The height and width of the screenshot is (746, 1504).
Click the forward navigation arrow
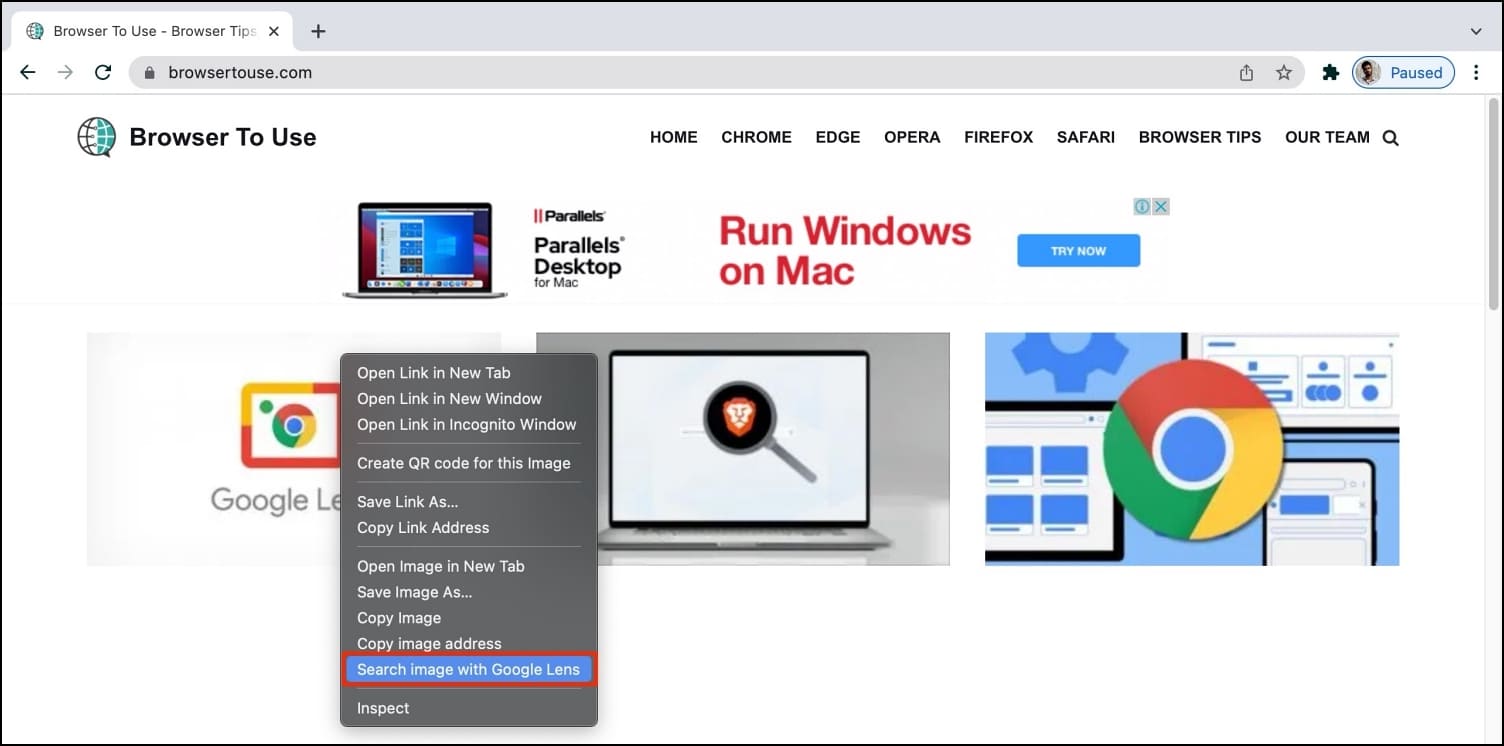[x=64, y=72]
